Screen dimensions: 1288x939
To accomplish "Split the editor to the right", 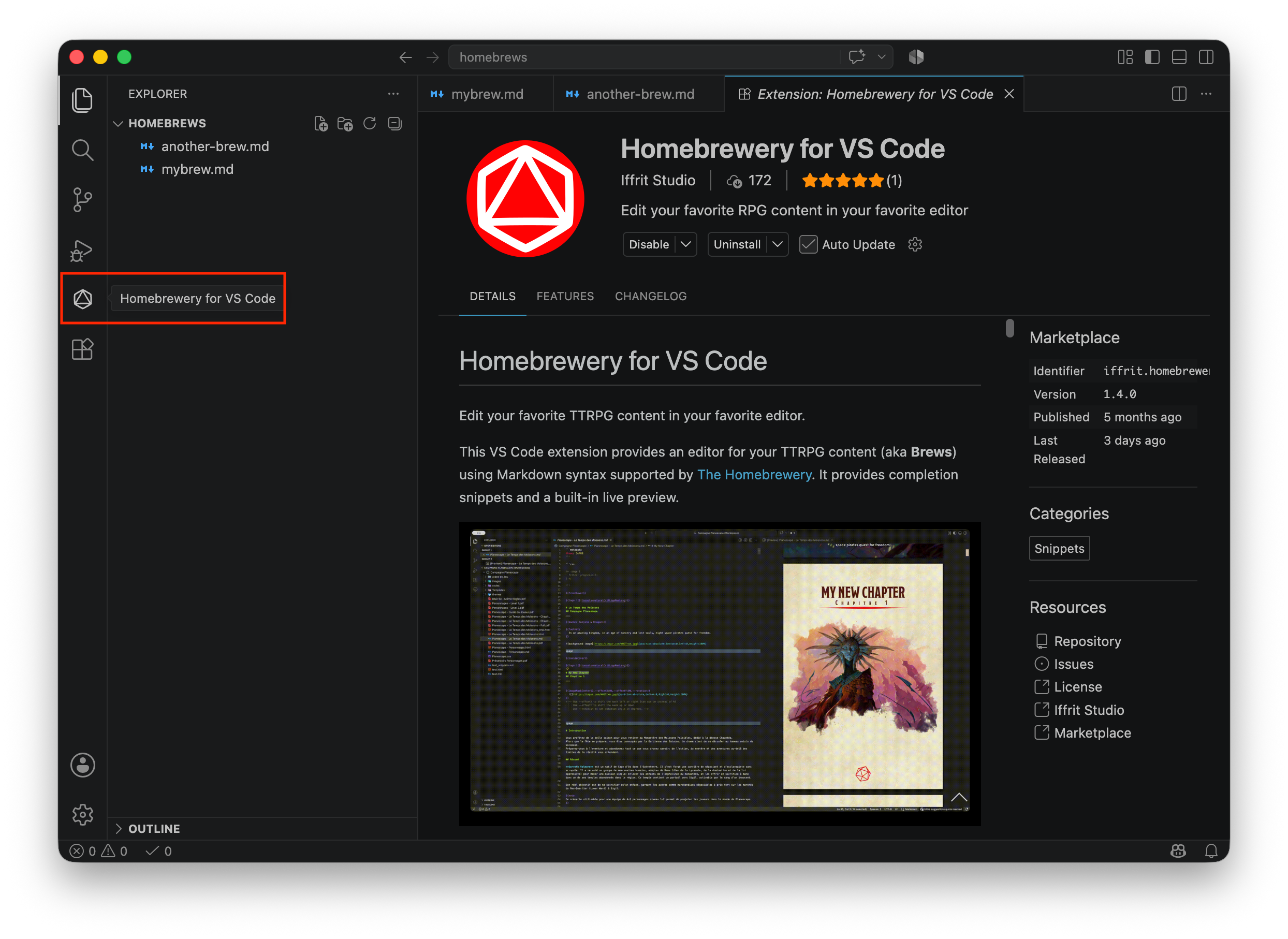I will [1179, 94].
